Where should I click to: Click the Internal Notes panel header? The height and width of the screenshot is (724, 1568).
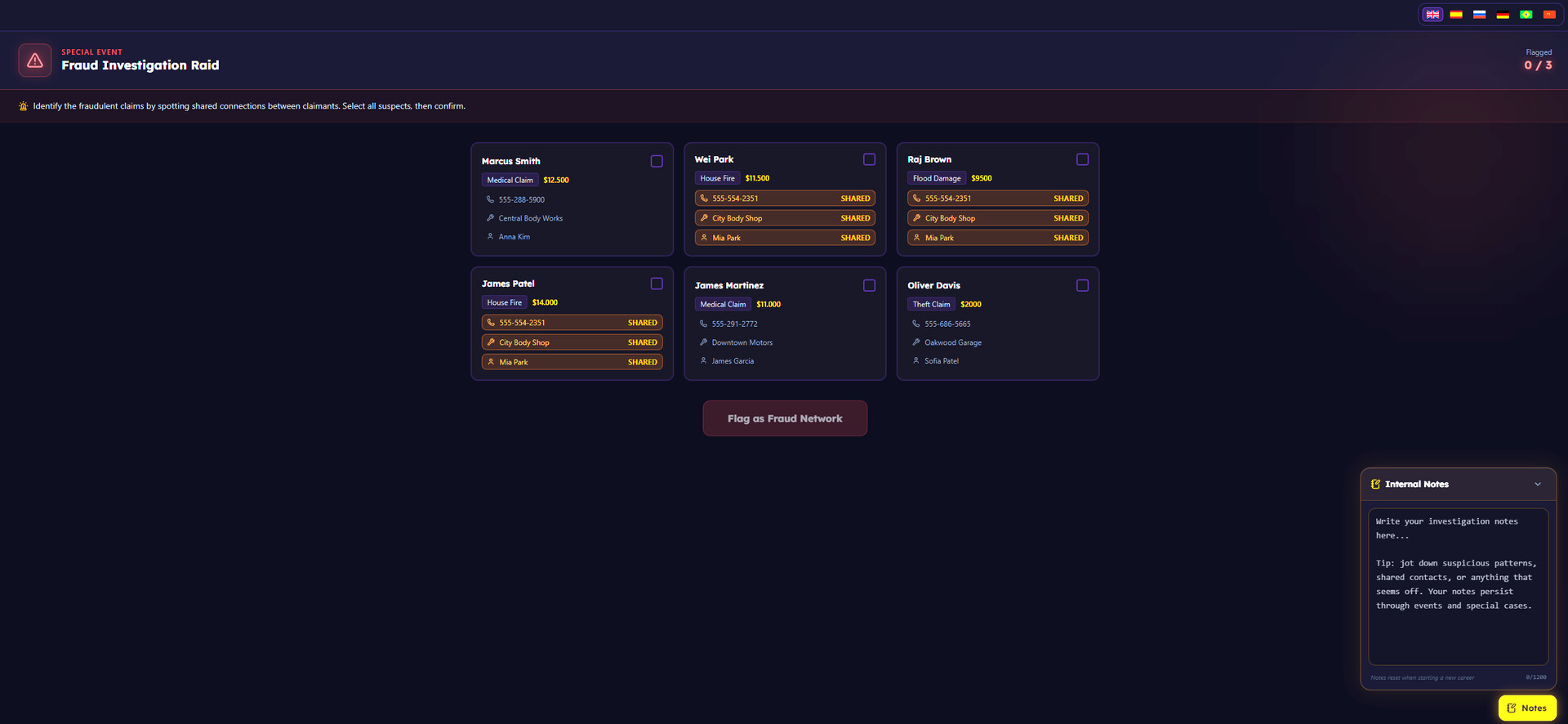click(1416, 485)
